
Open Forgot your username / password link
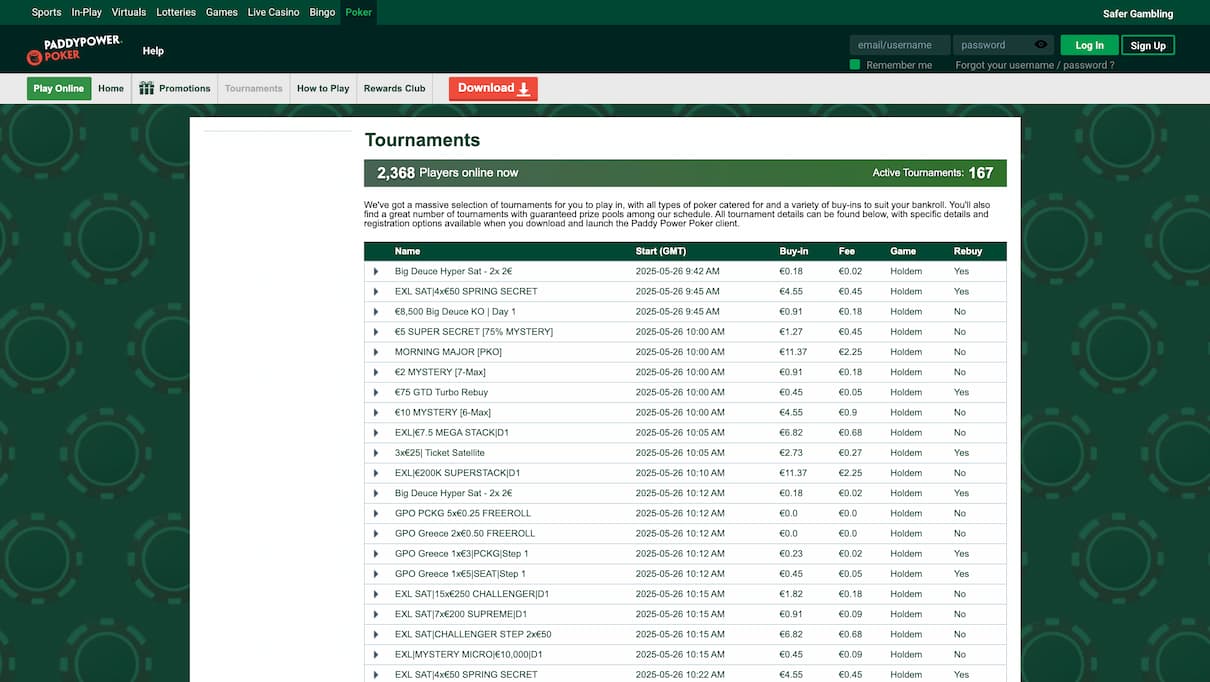click(x=1034, y=65)
